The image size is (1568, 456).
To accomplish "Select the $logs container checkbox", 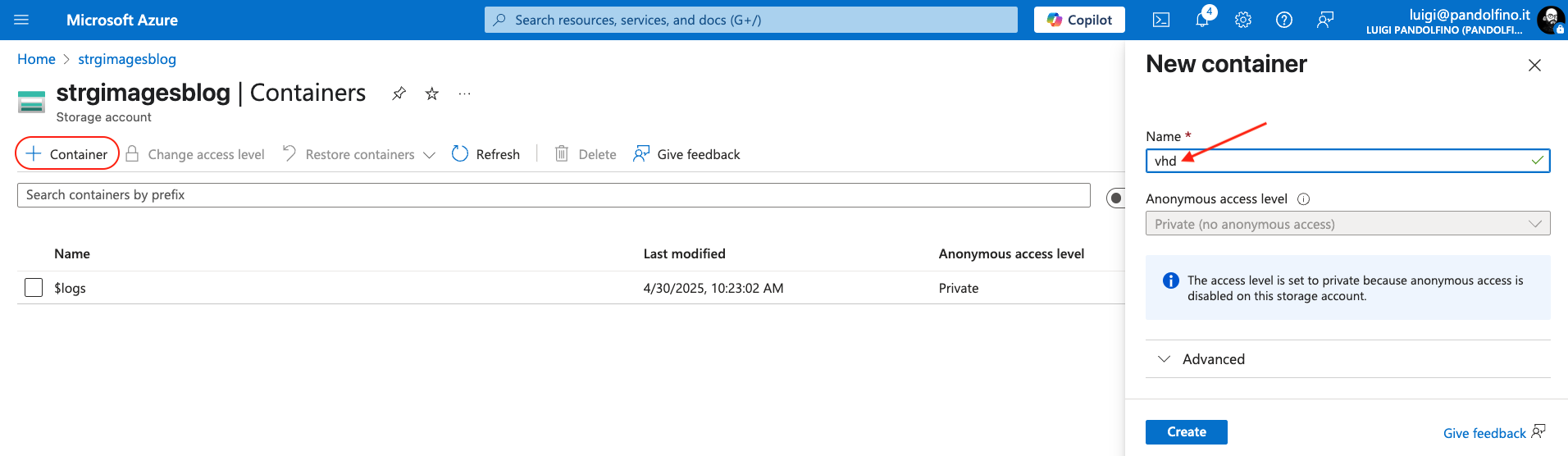I will [x=34, y=288].
